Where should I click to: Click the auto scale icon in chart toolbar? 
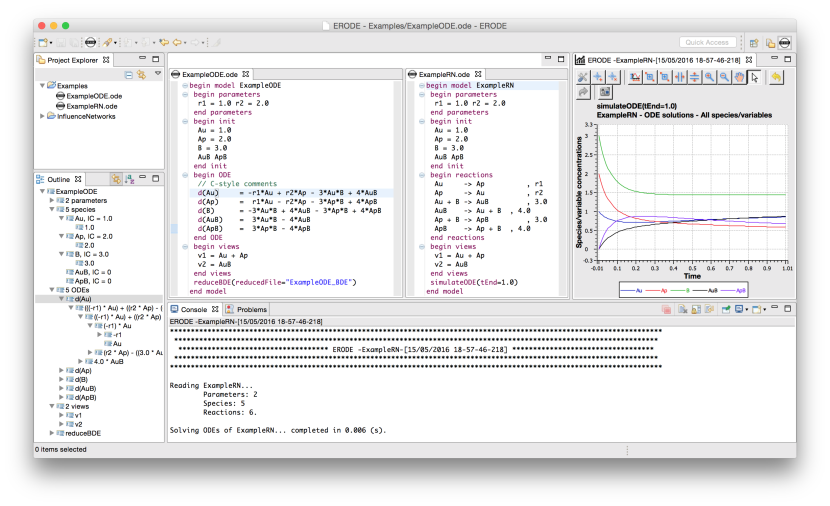coord(635,77)
